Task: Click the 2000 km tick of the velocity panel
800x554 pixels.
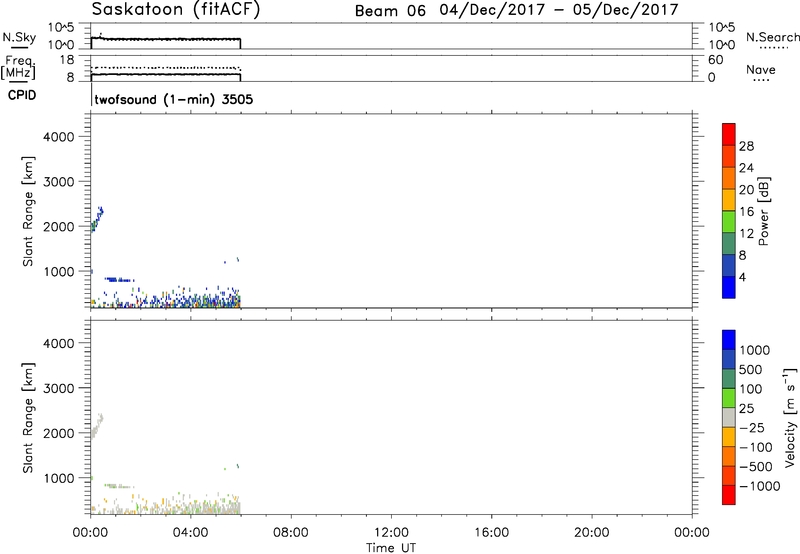Action: coord(58,433)
